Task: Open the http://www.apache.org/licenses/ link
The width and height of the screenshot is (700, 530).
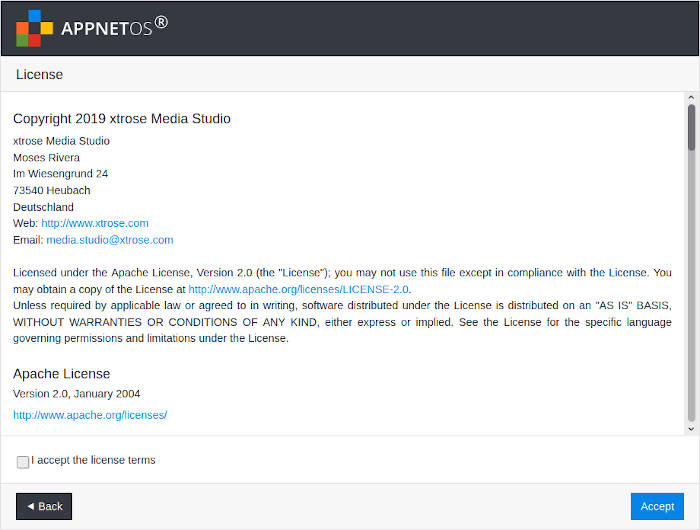Action: [x=90, y=415]
